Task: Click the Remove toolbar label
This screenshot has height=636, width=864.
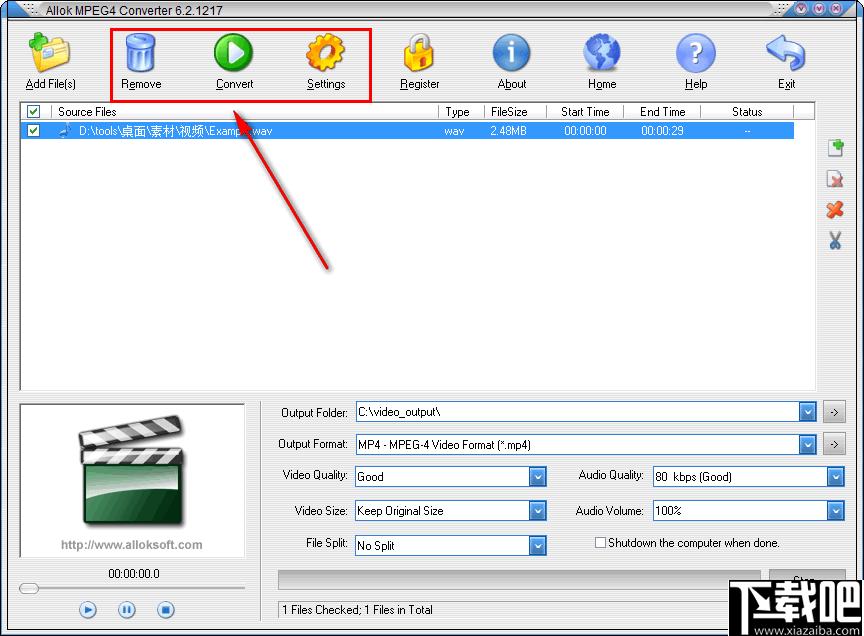Action: 141,84
